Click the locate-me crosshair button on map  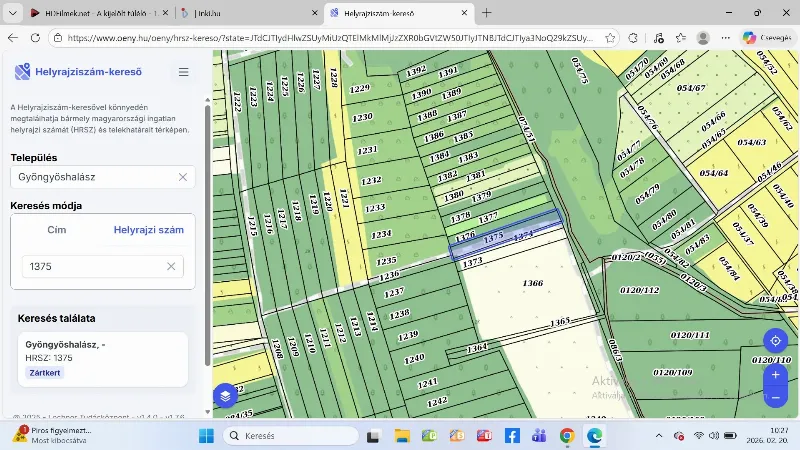click(775, 341)
